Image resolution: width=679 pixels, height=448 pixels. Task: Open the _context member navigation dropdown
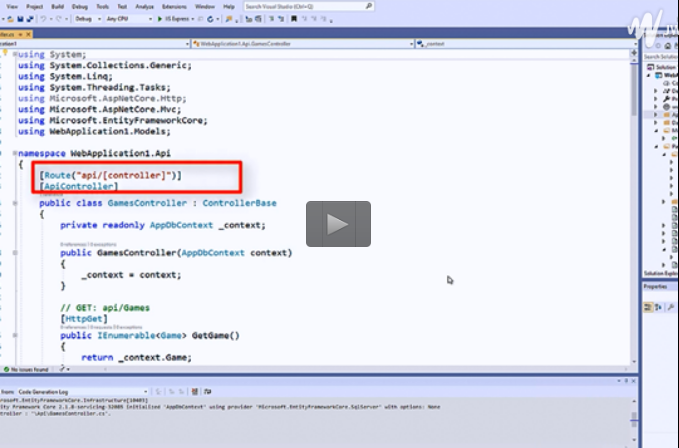520,45
